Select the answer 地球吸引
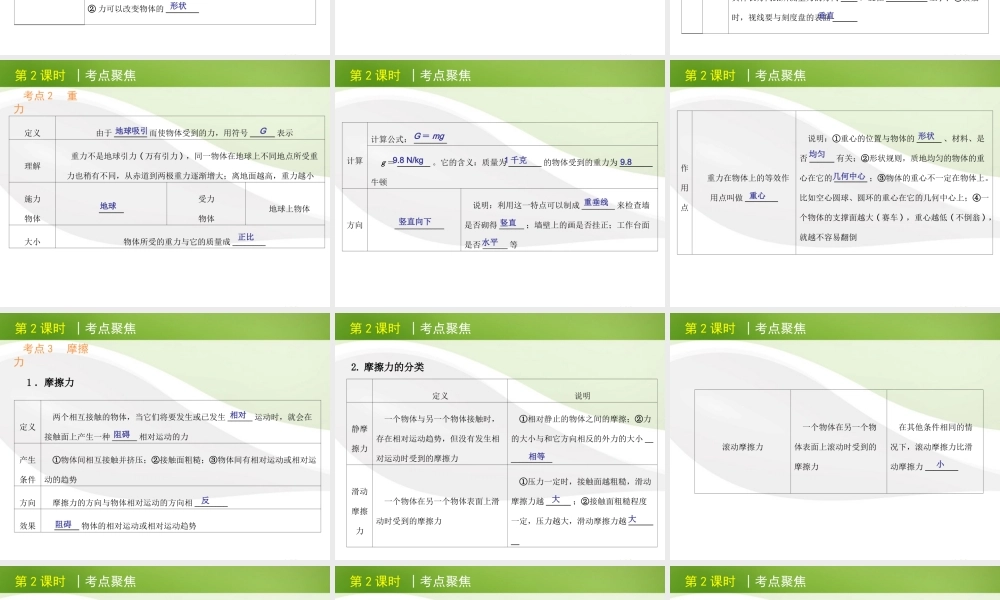The width and height of the screenshot is (1000, 600). [x=131, y=131]
